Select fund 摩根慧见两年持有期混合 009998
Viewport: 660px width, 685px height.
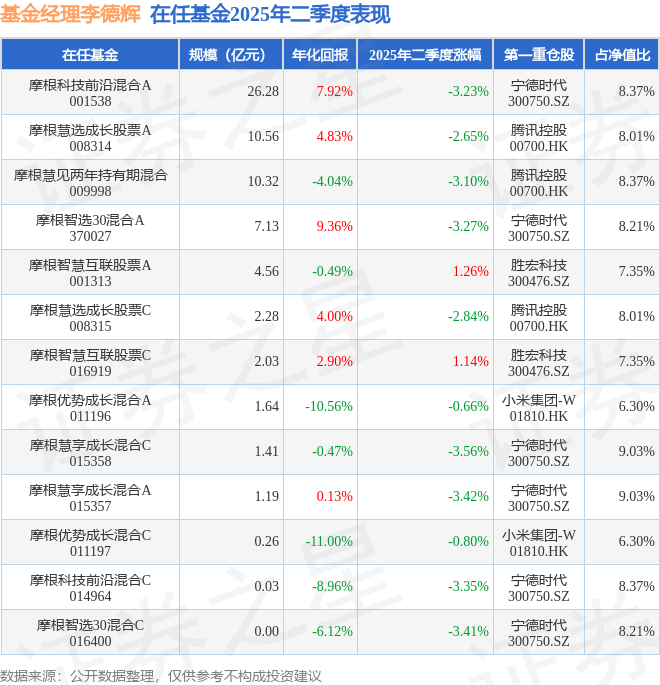(x=90, y=183)
